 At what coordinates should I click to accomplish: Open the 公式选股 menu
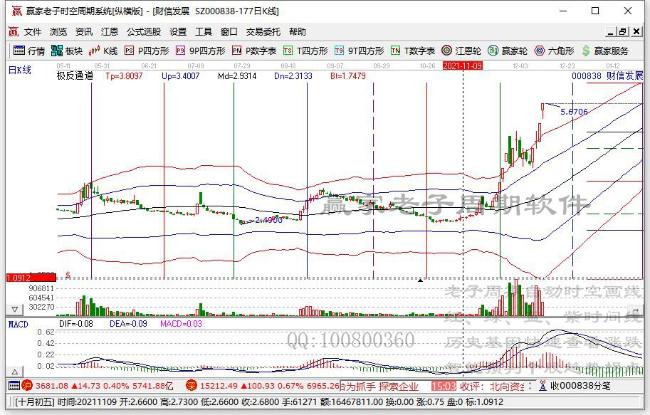[x=143, y=32]
